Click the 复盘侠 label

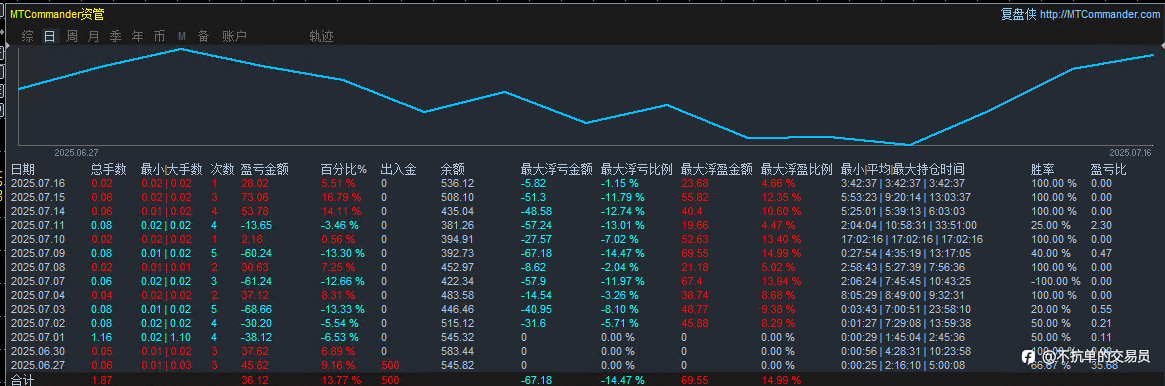click(x=1018, y=14)
